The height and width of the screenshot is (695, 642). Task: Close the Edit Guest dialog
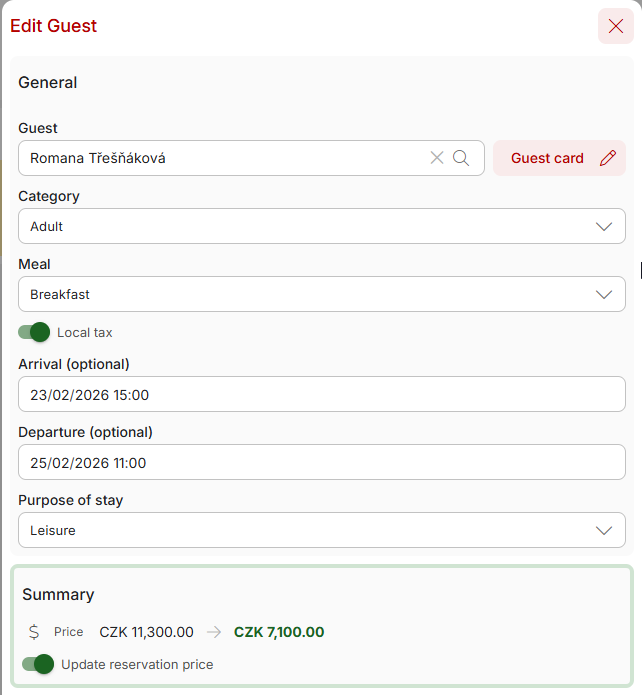tap(615, 26)
